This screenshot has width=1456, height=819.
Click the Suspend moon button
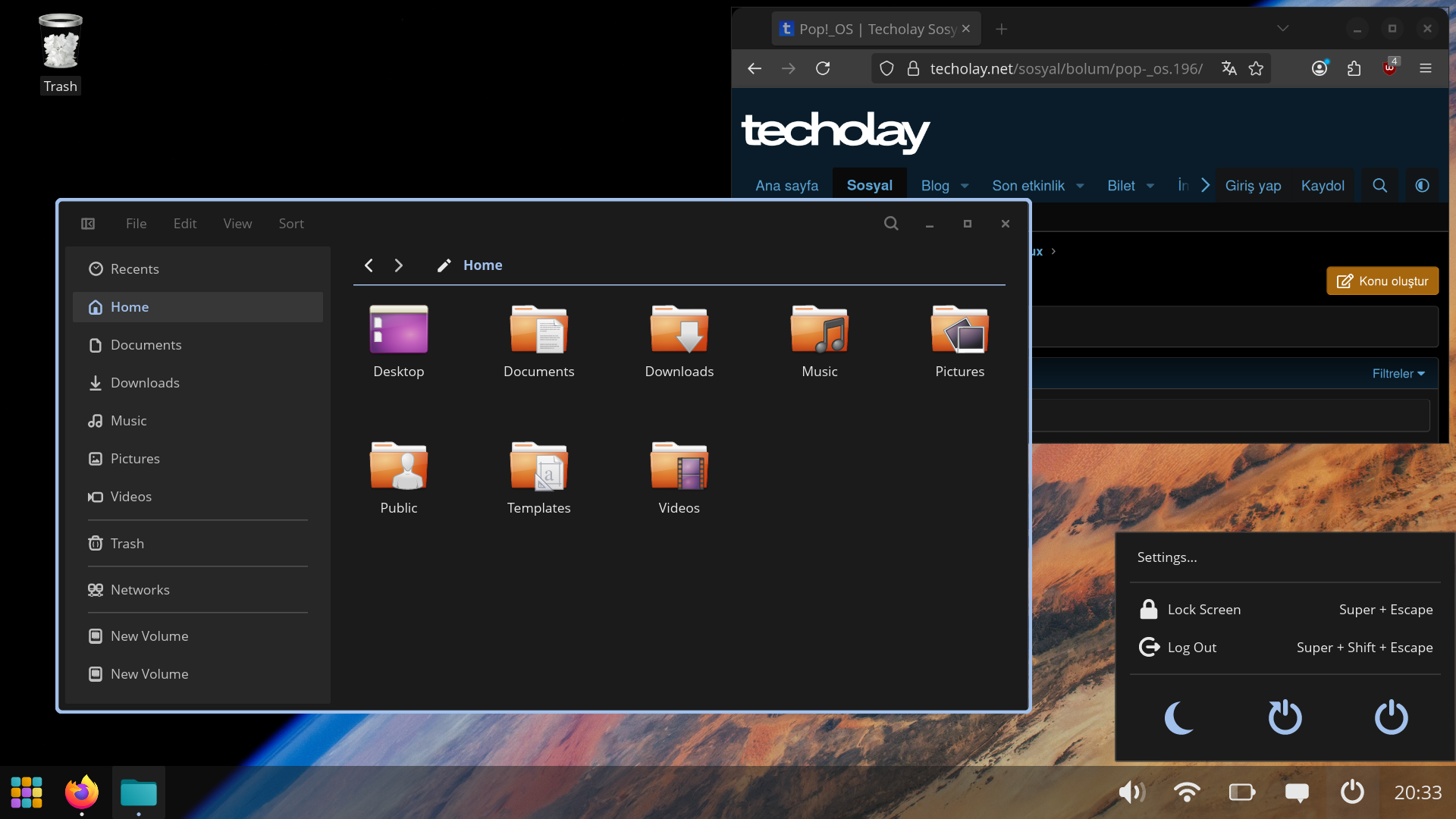tap(1179, 717)
